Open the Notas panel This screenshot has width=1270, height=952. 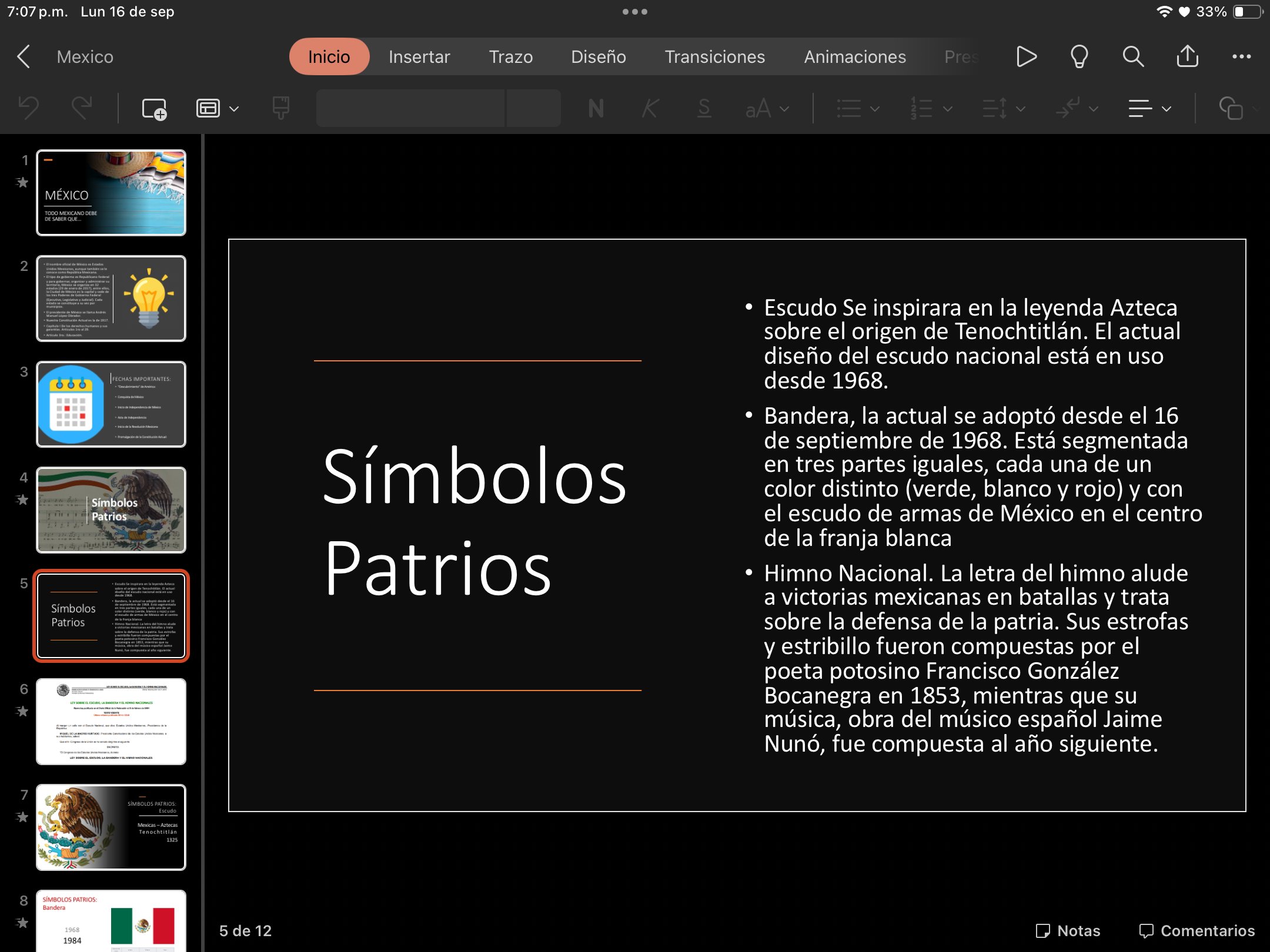[1068, 931]
